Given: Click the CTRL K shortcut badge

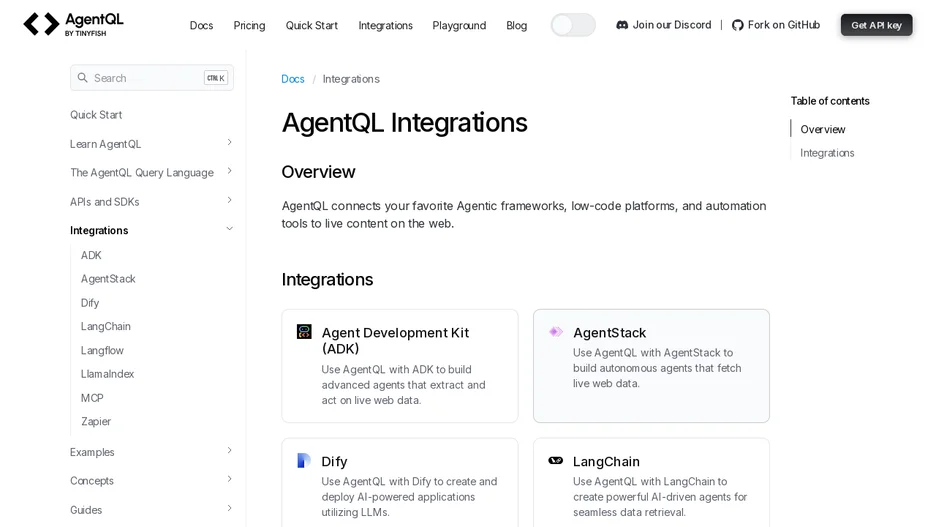Looking at the screenshot, I should click(215, 78).
